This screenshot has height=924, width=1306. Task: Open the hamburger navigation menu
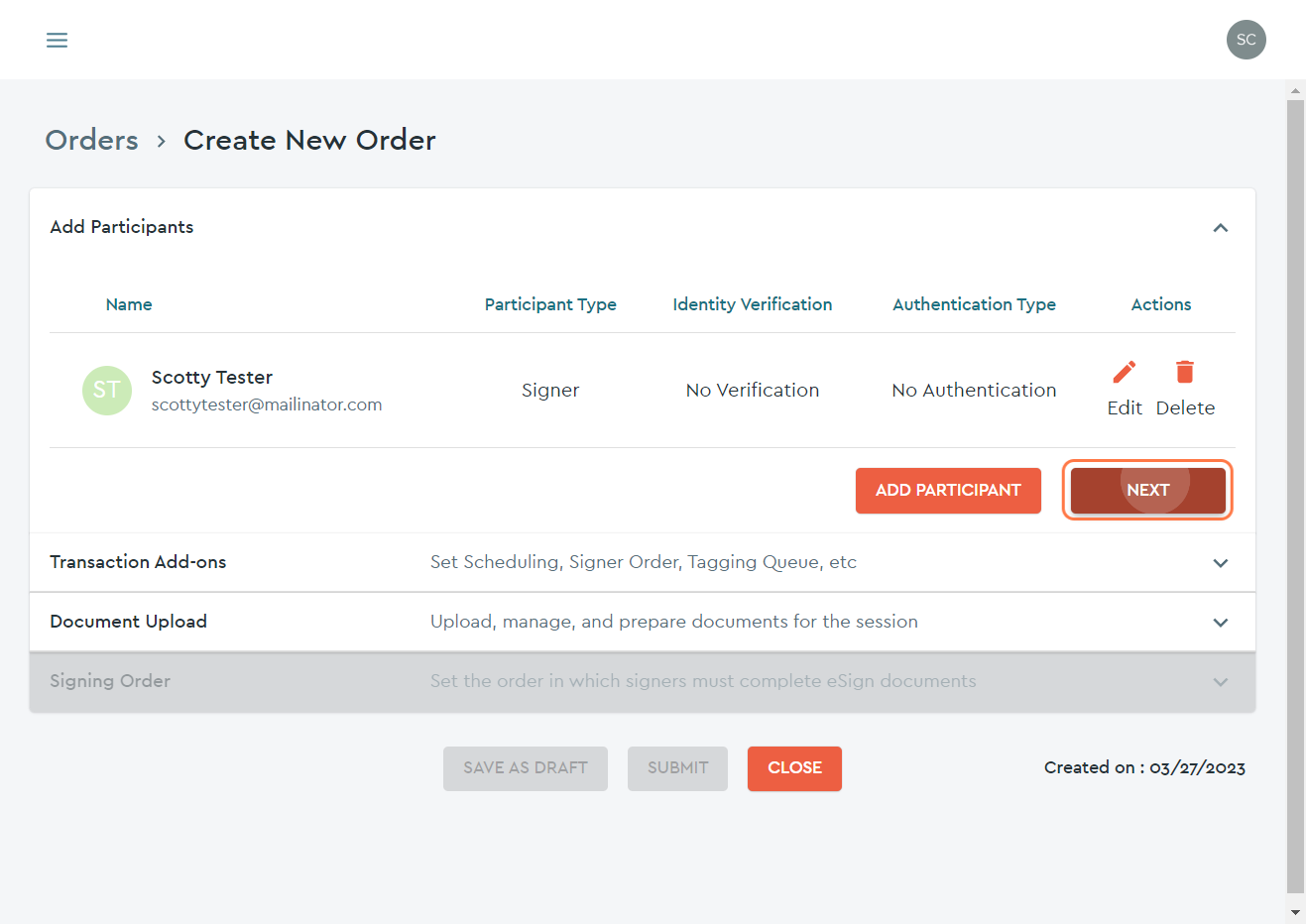pyautogui.click(x=58, y=40)
